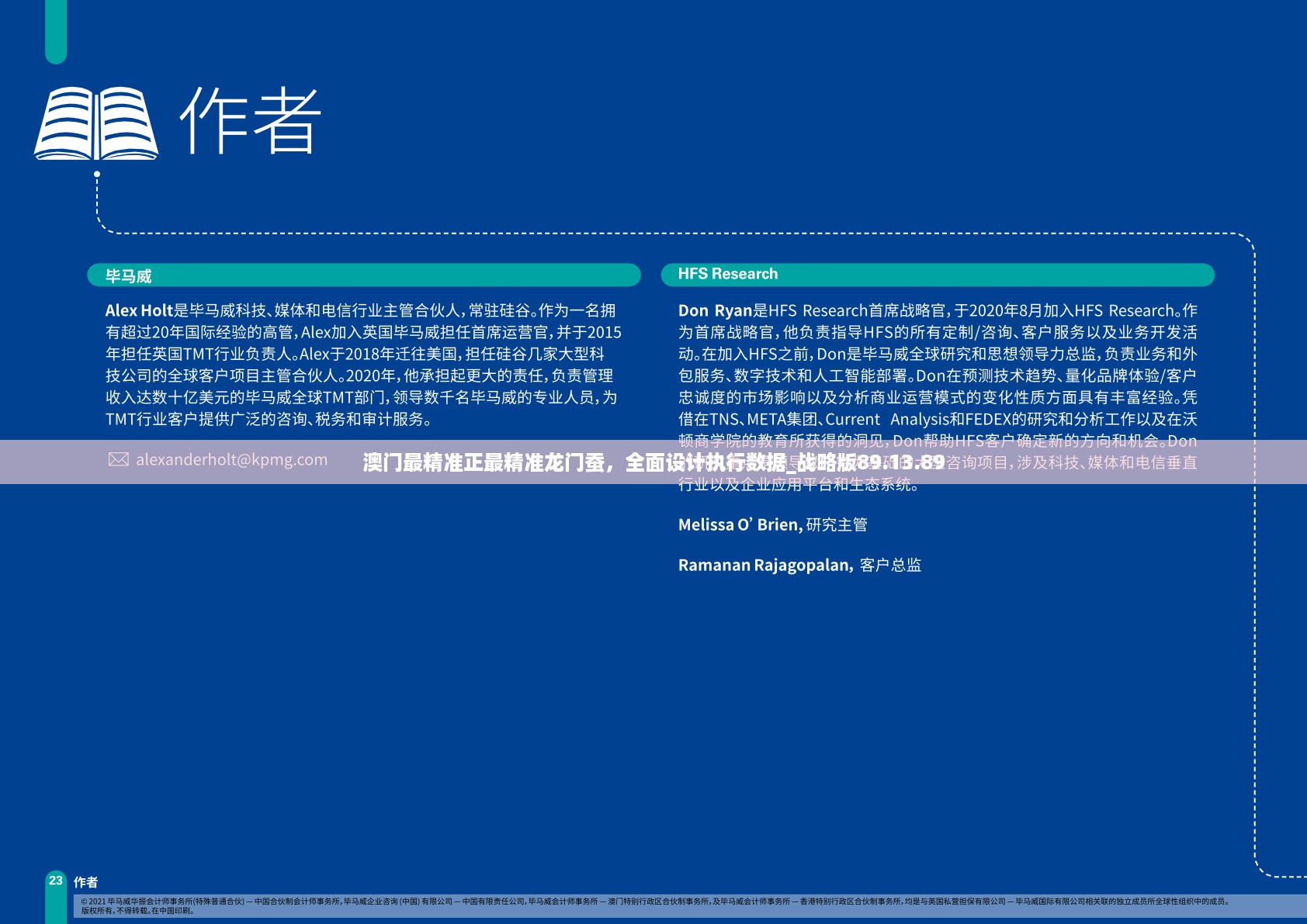Click the HFS Research section header bar
The width and height of the screenshot is (1307, 924).
pos(938,275)
